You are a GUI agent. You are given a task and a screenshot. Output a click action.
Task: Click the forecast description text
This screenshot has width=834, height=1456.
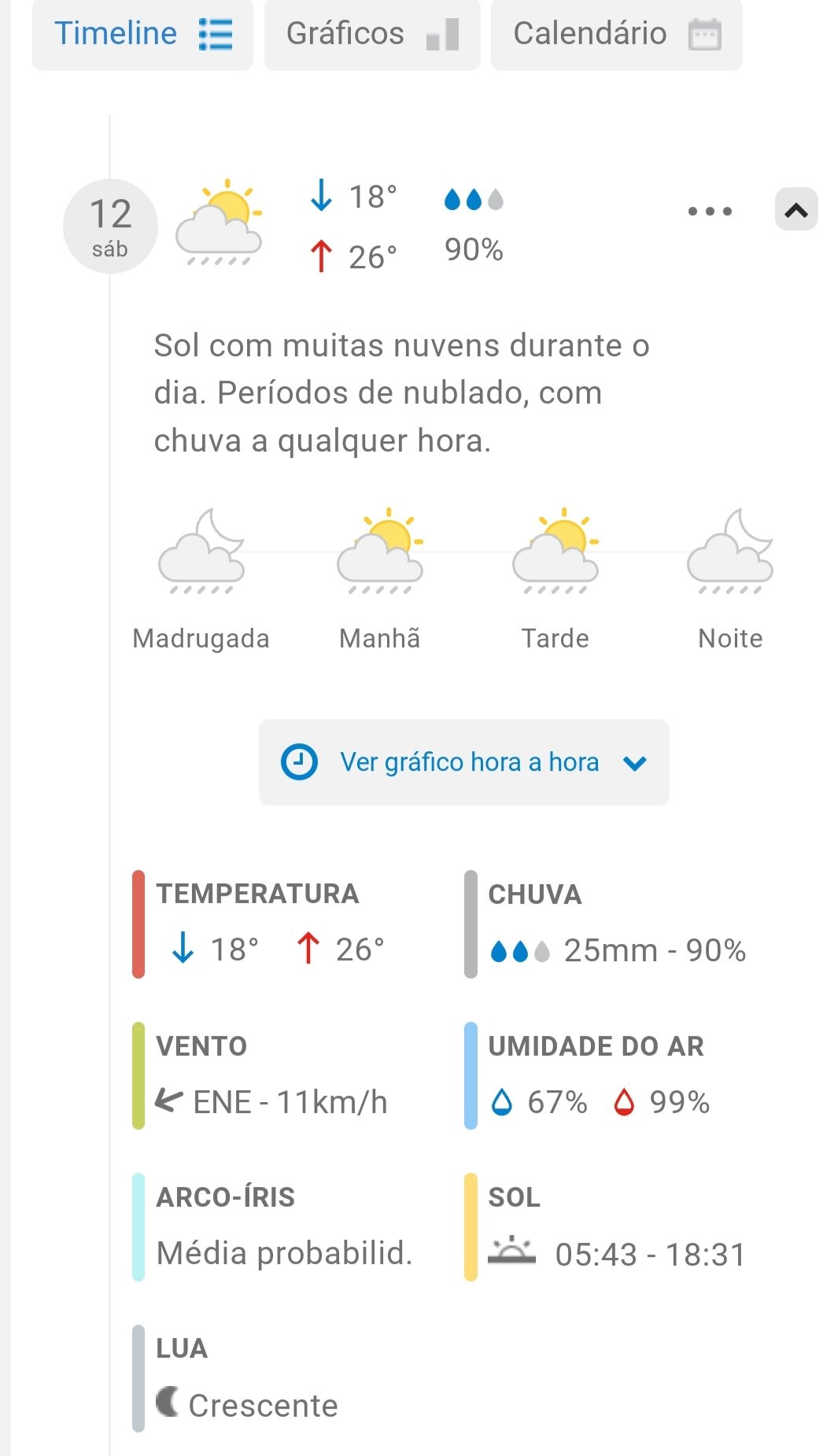pos(401,393)
